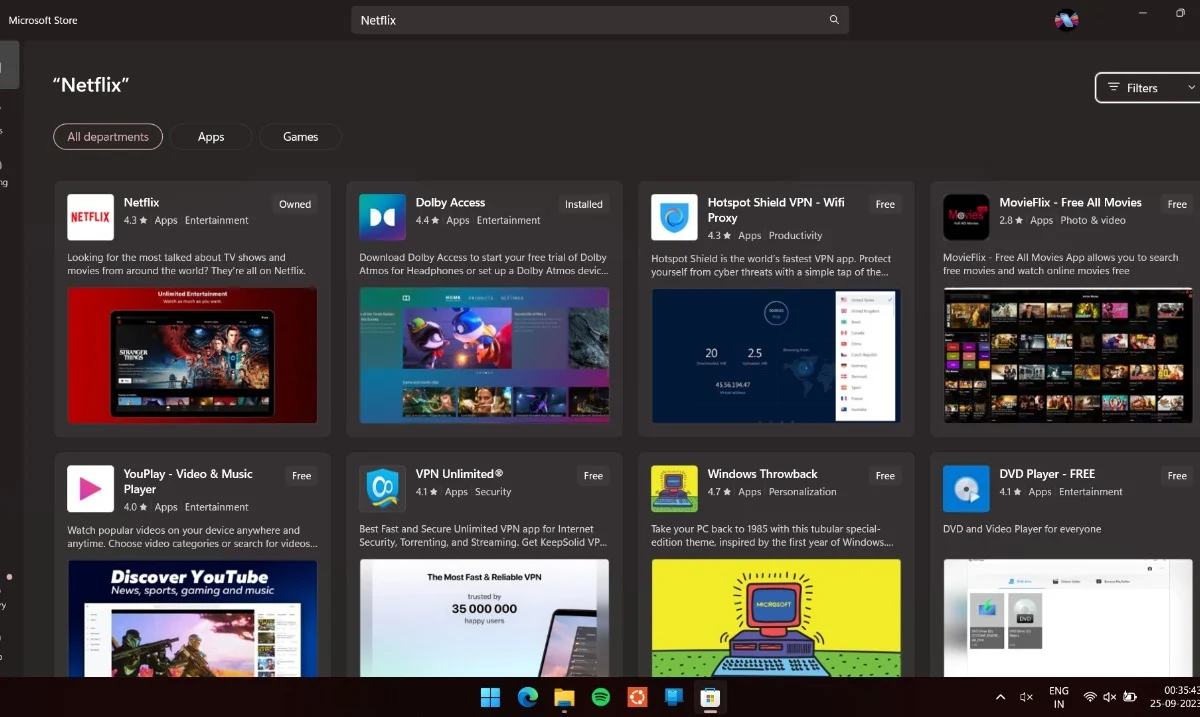Open the DVD Player app icon
This screenshot has width=1200, height=717.
(x=966, y=489)
